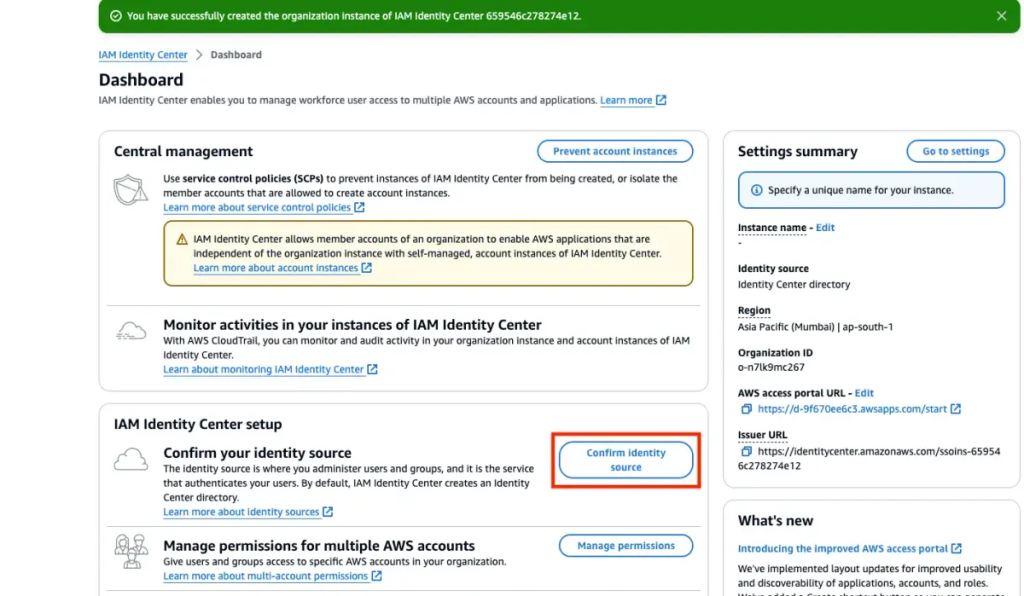Image resolution: width=1024 pixels, height=596 pixels.
Task: Edit the AWS access portal URL
Action: point(864,393)
